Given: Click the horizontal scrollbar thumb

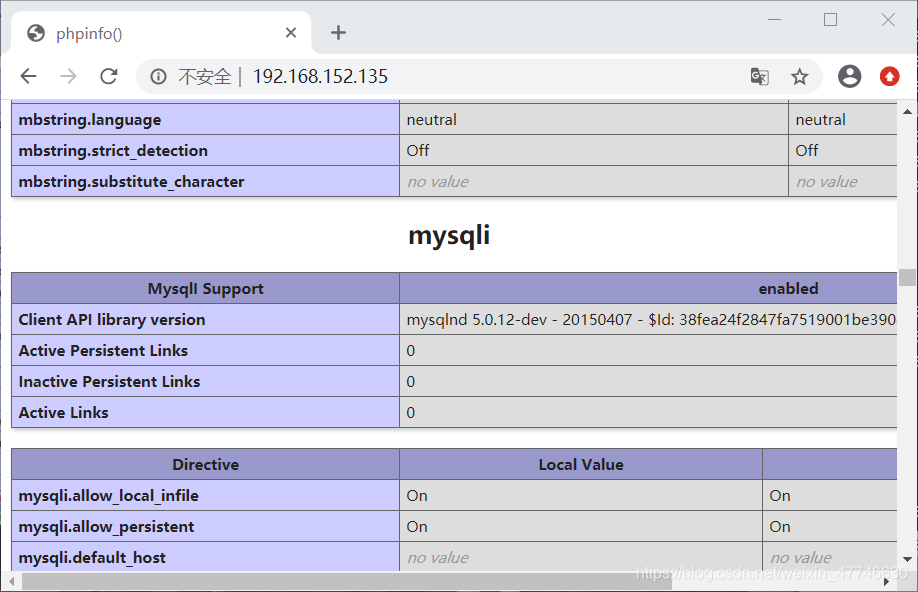Looking at the screenshot, I should (x=347, y=581).
